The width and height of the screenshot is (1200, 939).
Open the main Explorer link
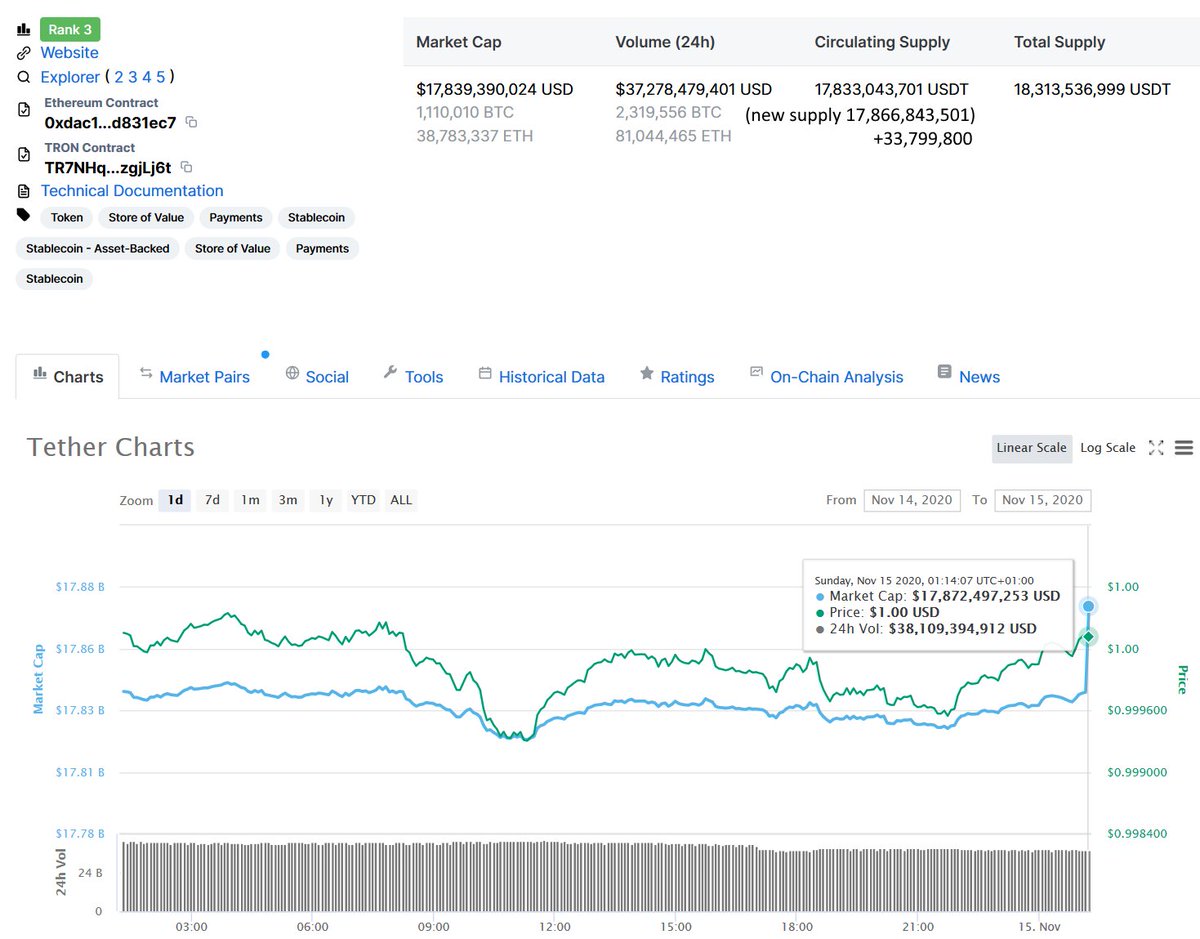click(70, 77)
